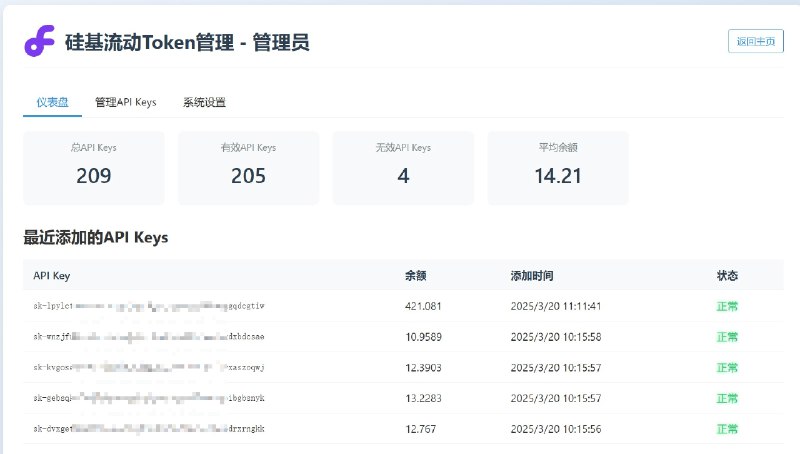Select the balance value 12.3903
Viewport: 800px width, 454px height.
coord(423,367)
